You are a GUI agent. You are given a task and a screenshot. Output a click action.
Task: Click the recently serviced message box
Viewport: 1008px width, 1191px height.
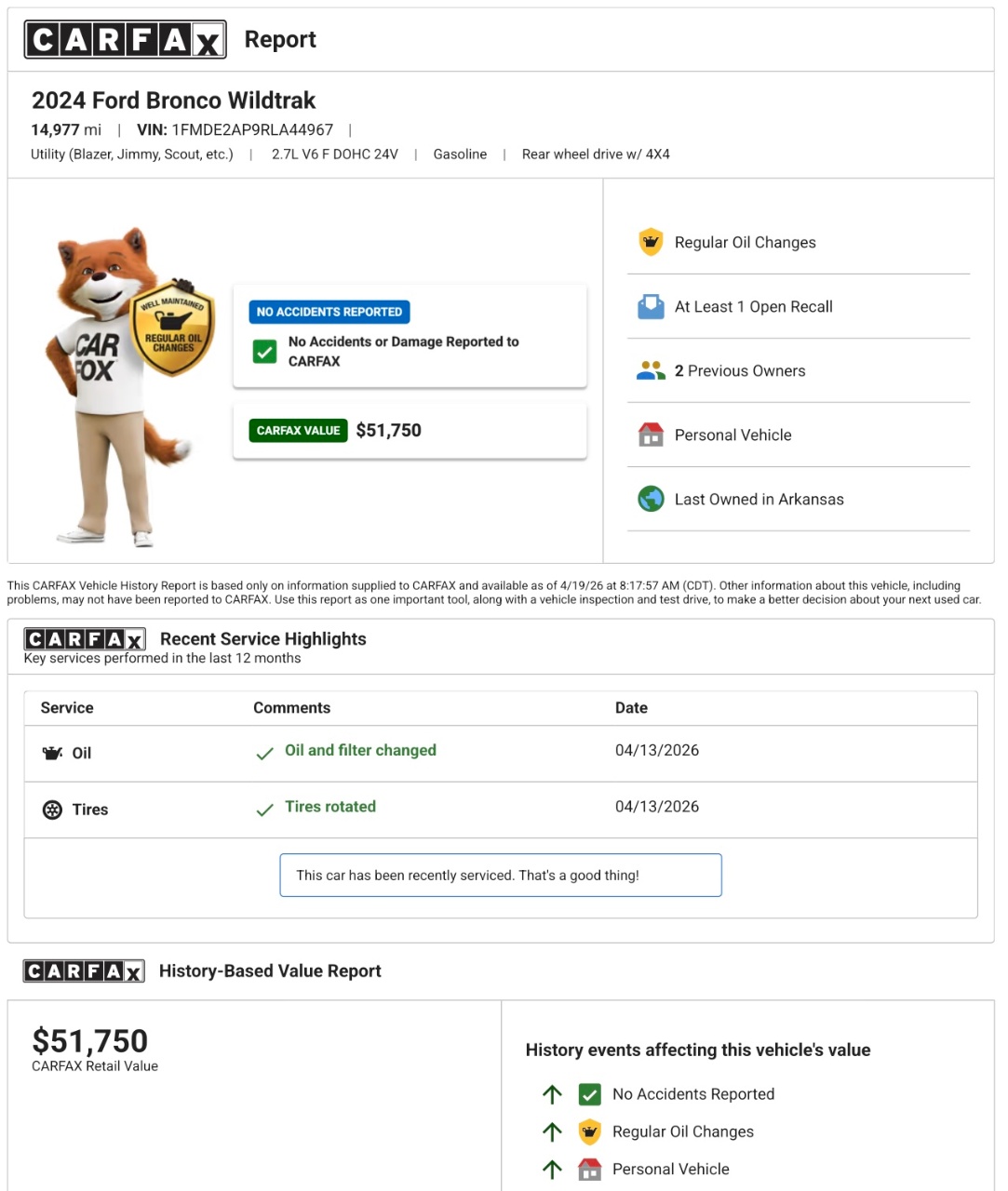(501, 876)
